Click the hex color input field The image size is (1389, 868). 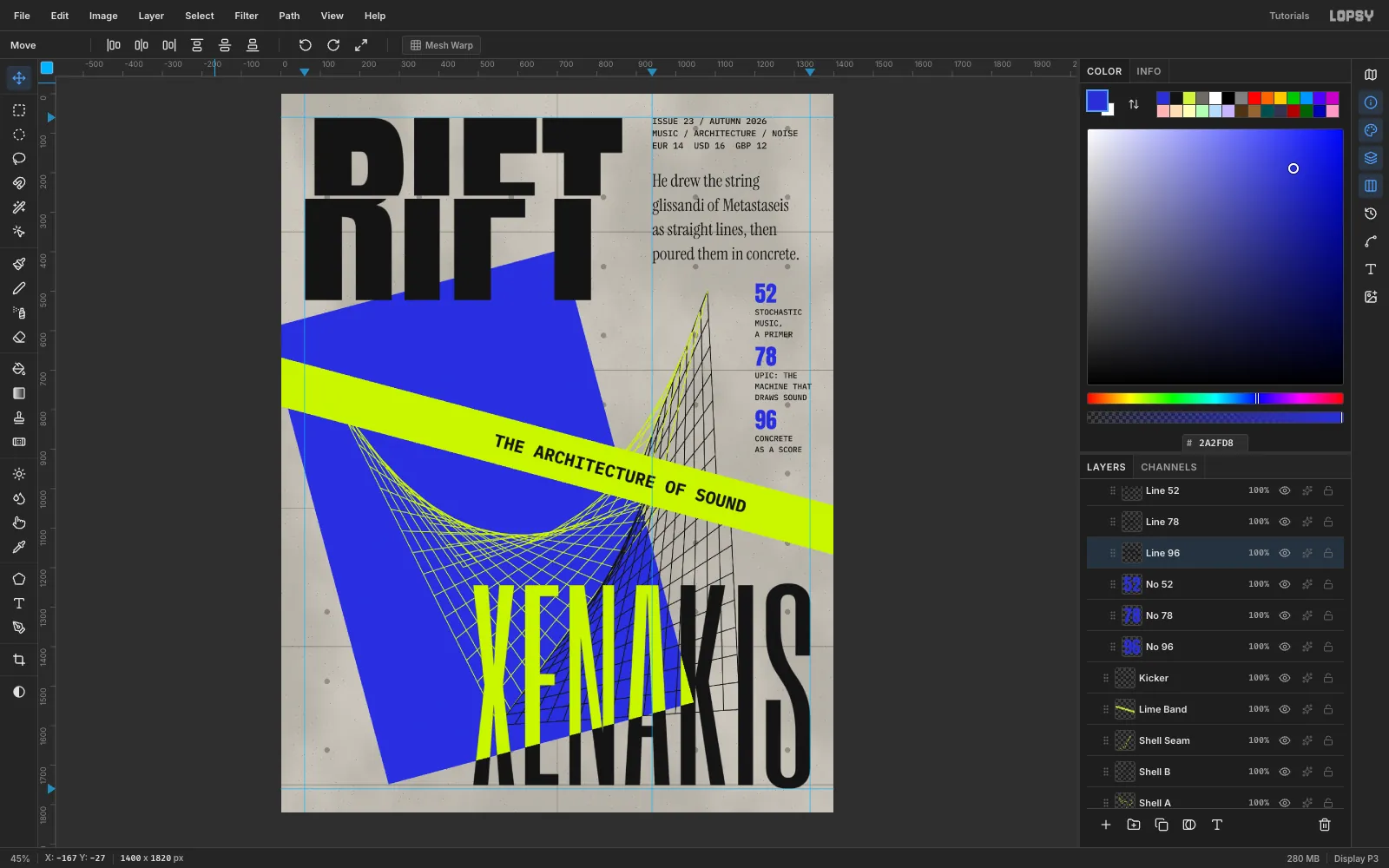click(1215, 443)
